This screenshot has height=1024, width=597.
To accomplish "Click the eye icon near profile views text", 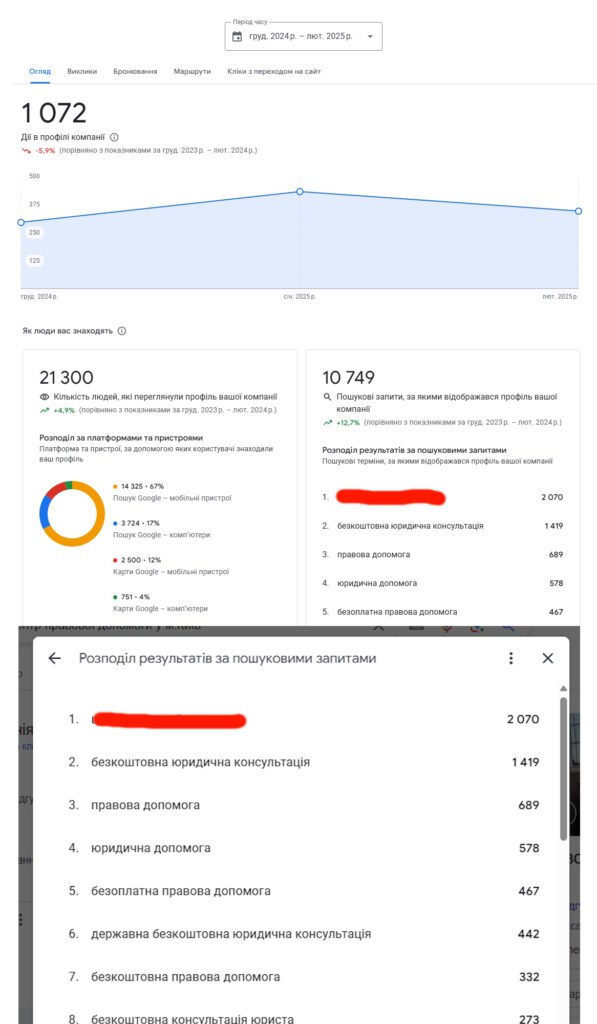I will (44, 397).
